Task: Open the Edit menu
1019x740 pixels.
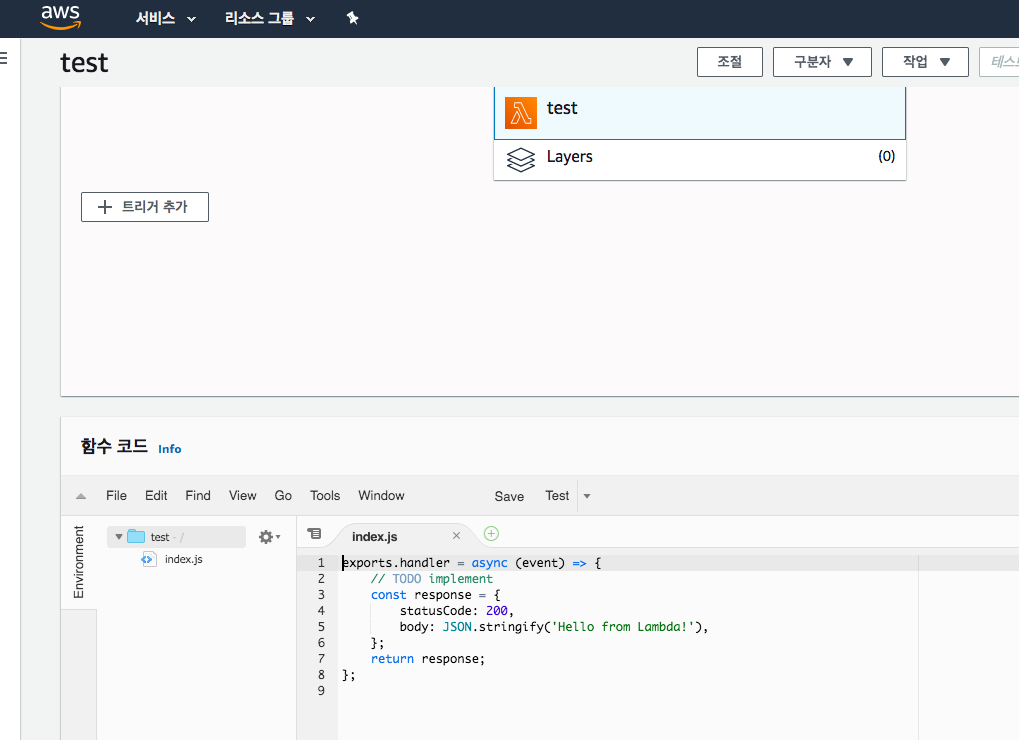Action: [156, 496]
